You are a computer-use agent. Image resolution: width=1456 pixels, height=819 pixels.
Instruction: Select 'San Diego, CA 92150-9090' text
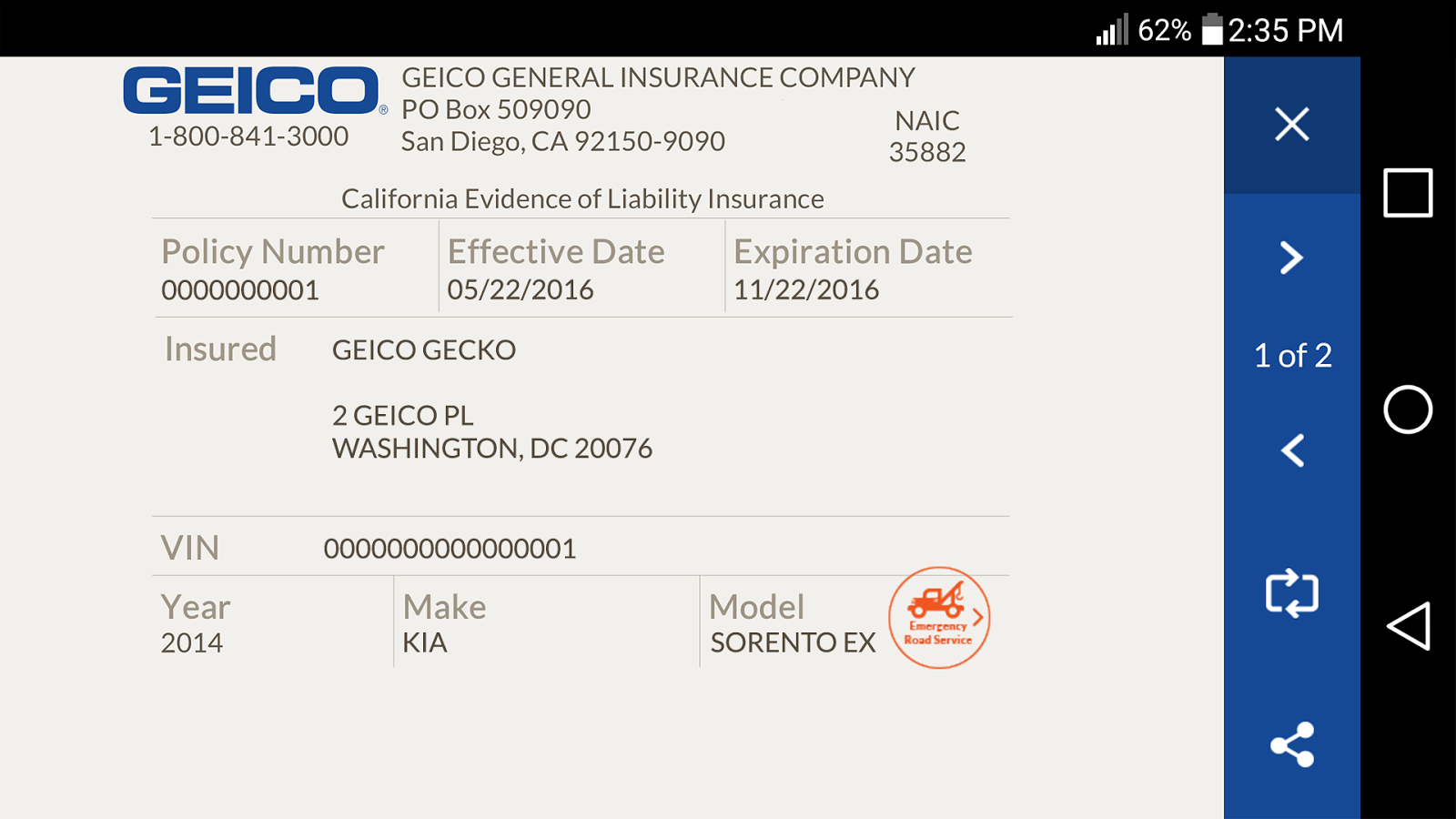[563, 142]
